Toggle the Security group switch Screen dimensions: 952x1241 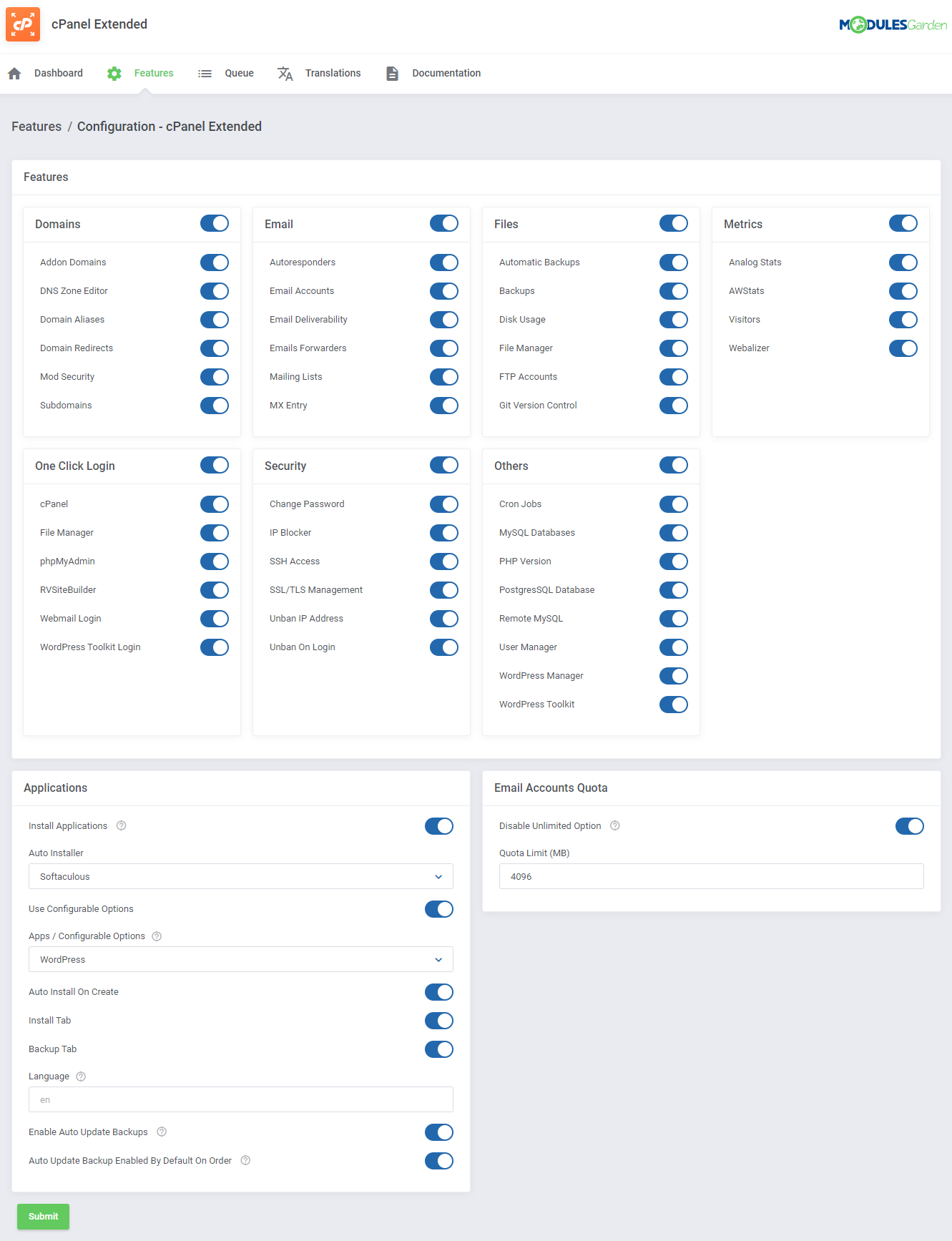pos(444,465)
